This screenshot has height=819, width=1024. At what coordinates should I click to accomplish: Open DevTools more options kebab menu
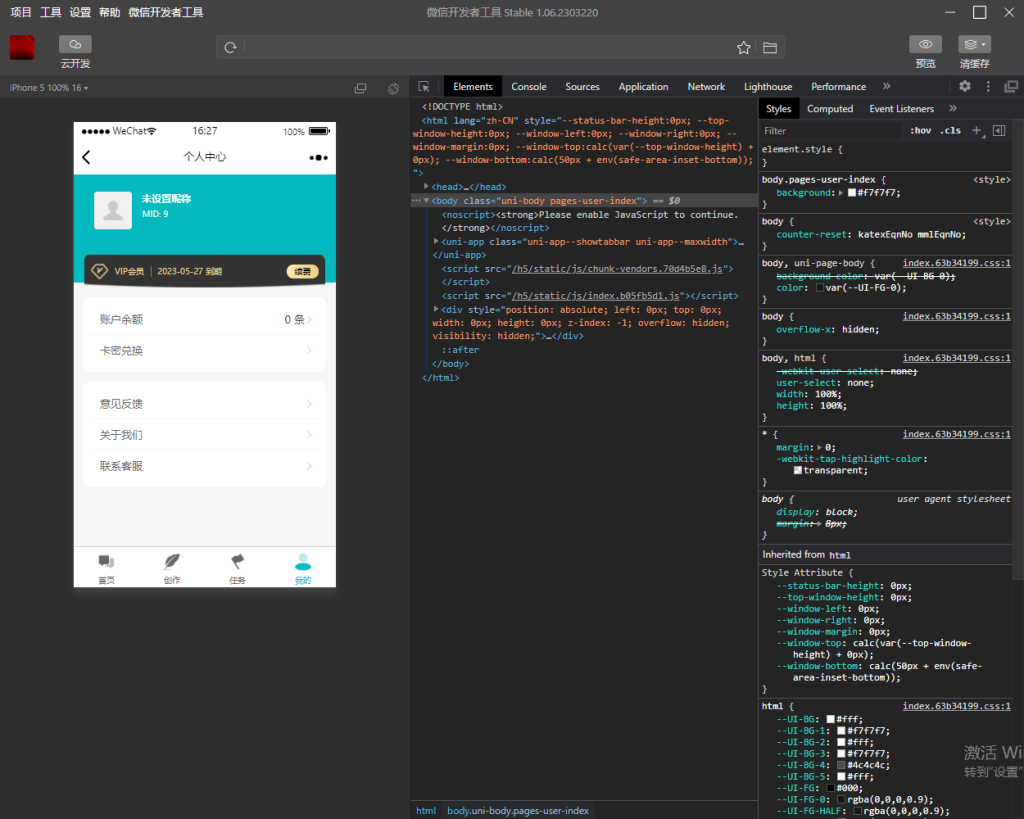click(x=988, y=86)
